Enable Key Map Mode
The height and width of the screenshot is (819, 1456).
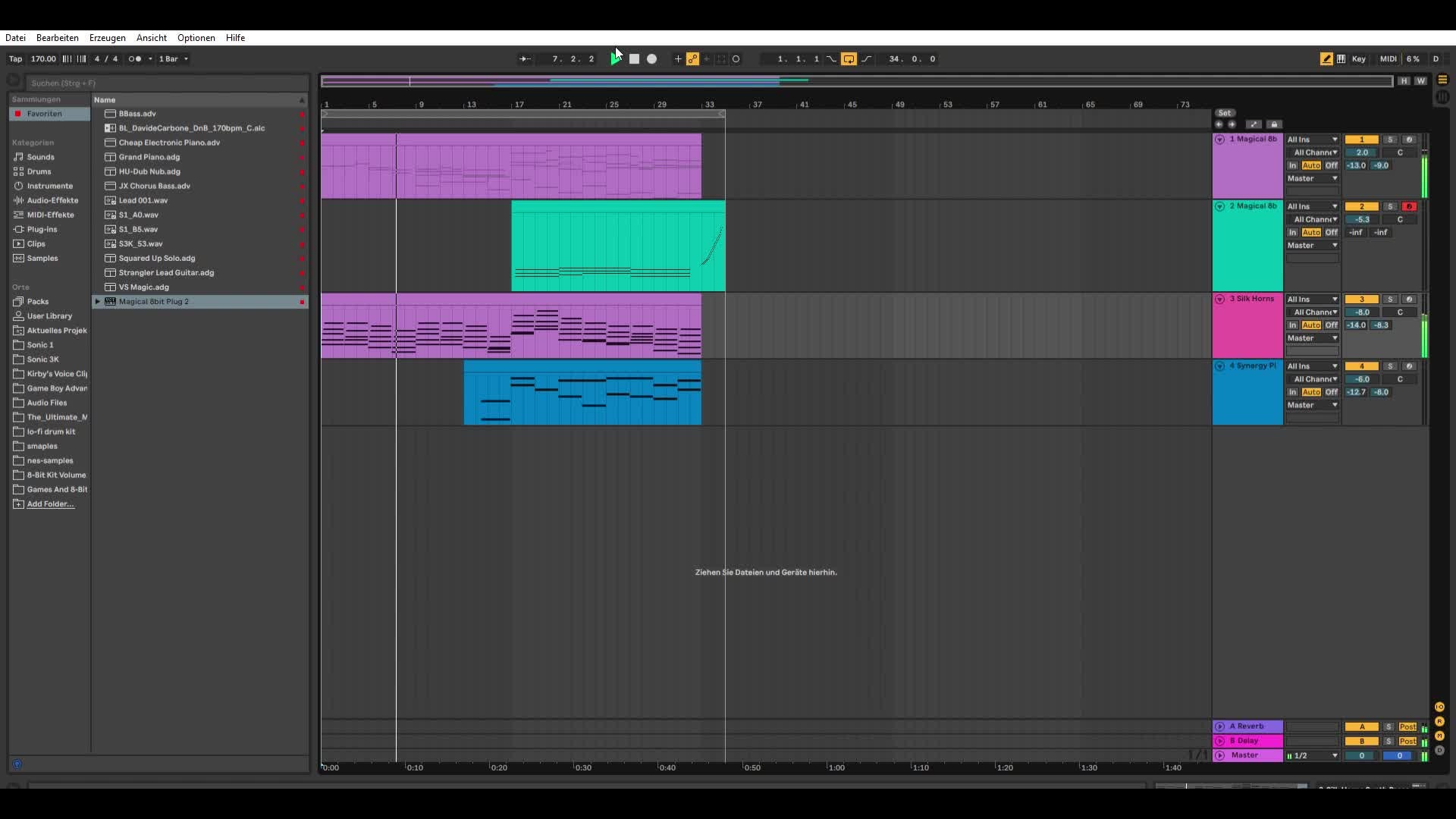[x=1359, y=59]
